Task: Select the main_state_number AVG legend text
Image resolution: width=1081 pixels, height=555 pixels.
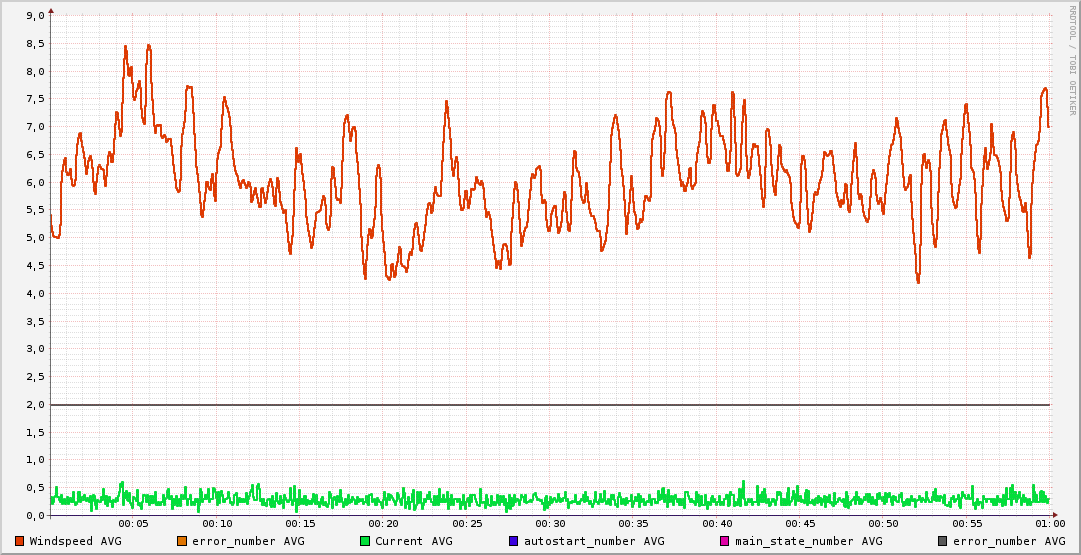Action: (x=808, y=541)
